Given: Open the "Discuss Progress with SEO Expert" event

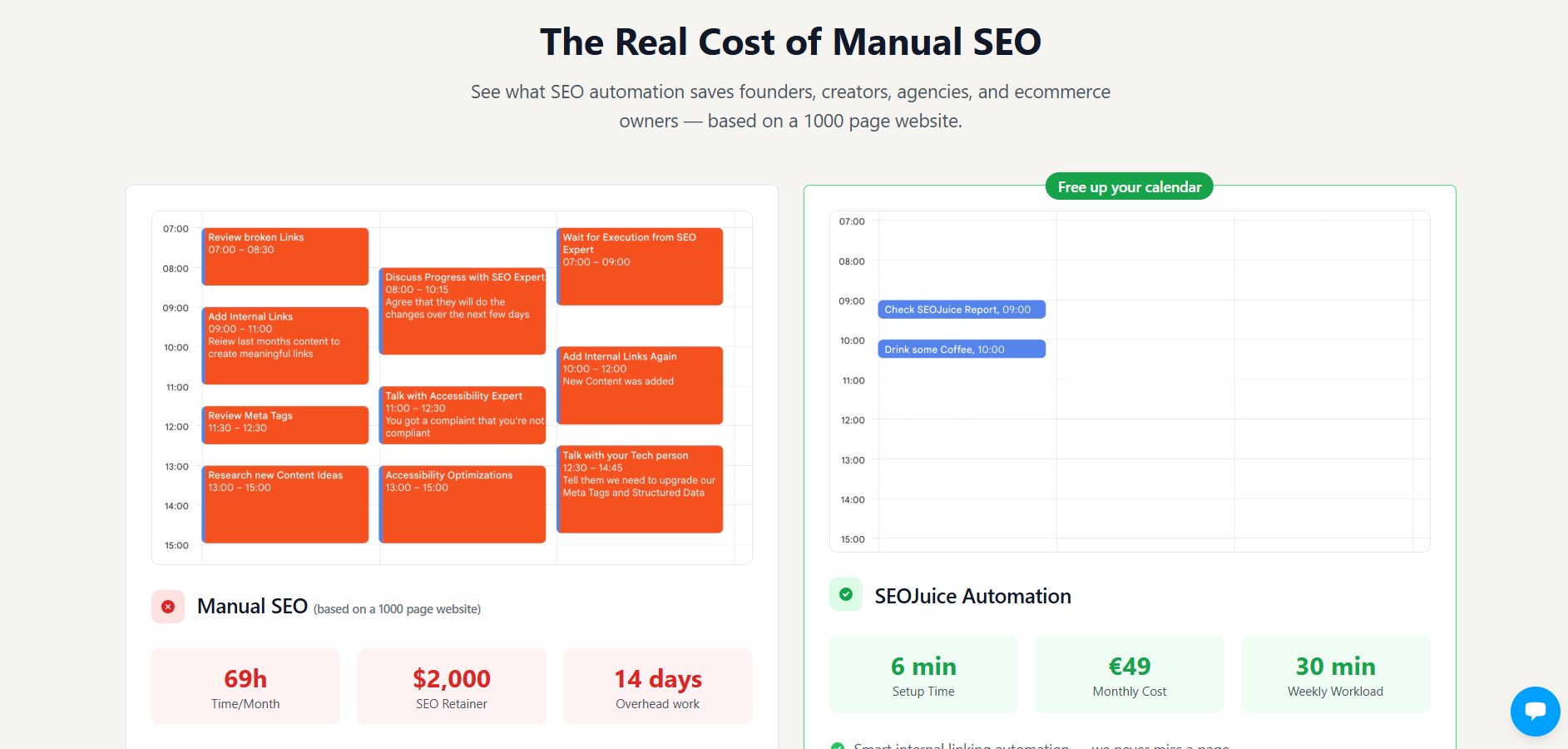Looking at the screenshot, I should click(462, 311).
